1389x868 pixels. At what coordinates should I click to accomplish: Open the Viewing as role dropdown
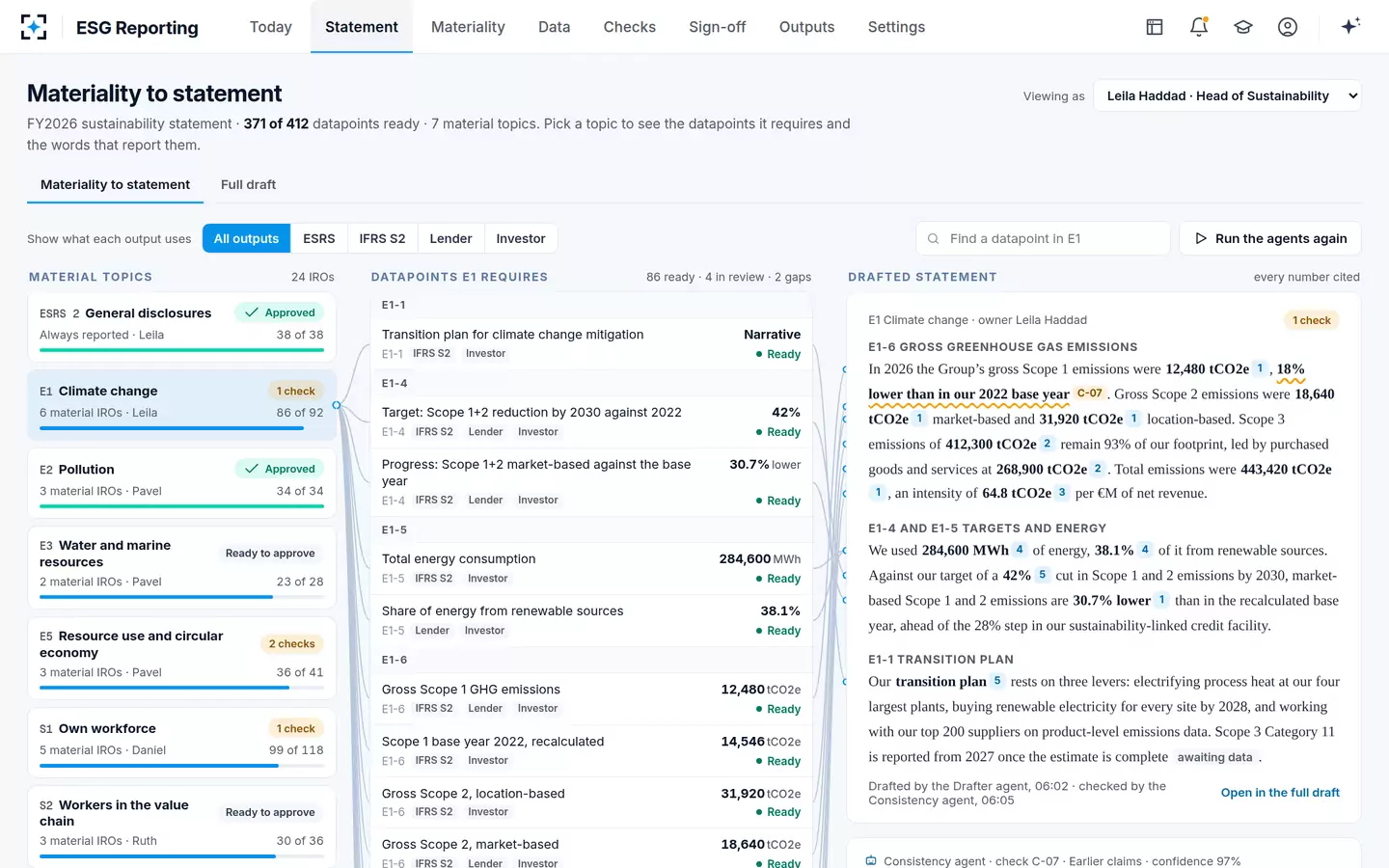(x=1227, y=95)
